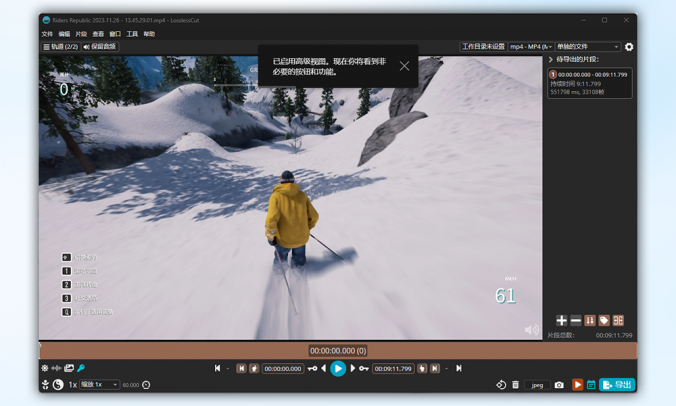This screenshot has height=406, width=676.
Task: Toggle the video speaker volume icon
Action: point(531,330)
